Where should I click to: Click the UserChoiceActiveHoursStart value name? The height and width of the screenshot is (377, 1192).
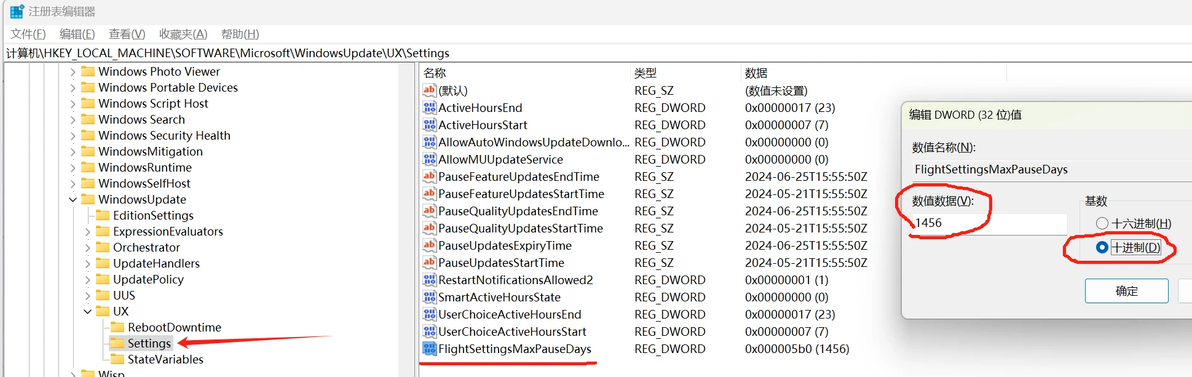[512, 331]
